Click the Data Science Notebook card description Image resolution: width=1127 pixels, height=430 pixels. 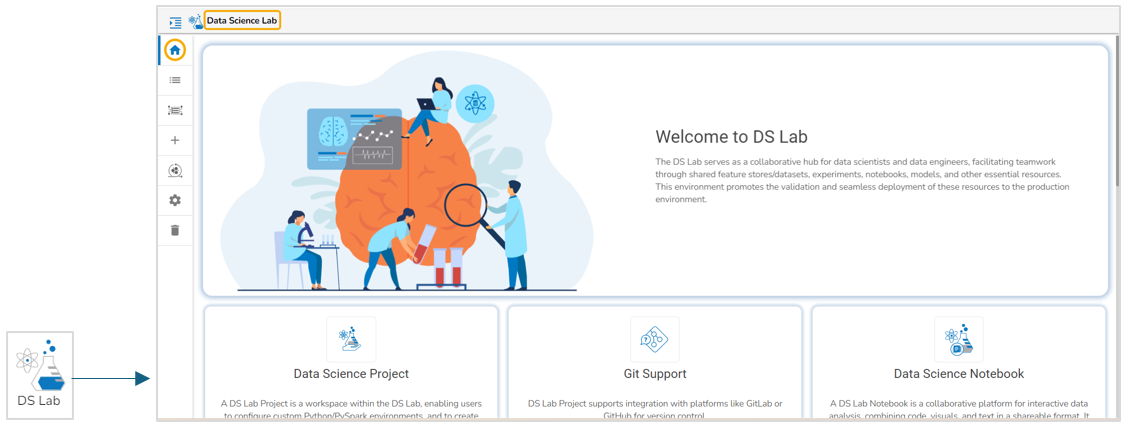pos(959,410)
